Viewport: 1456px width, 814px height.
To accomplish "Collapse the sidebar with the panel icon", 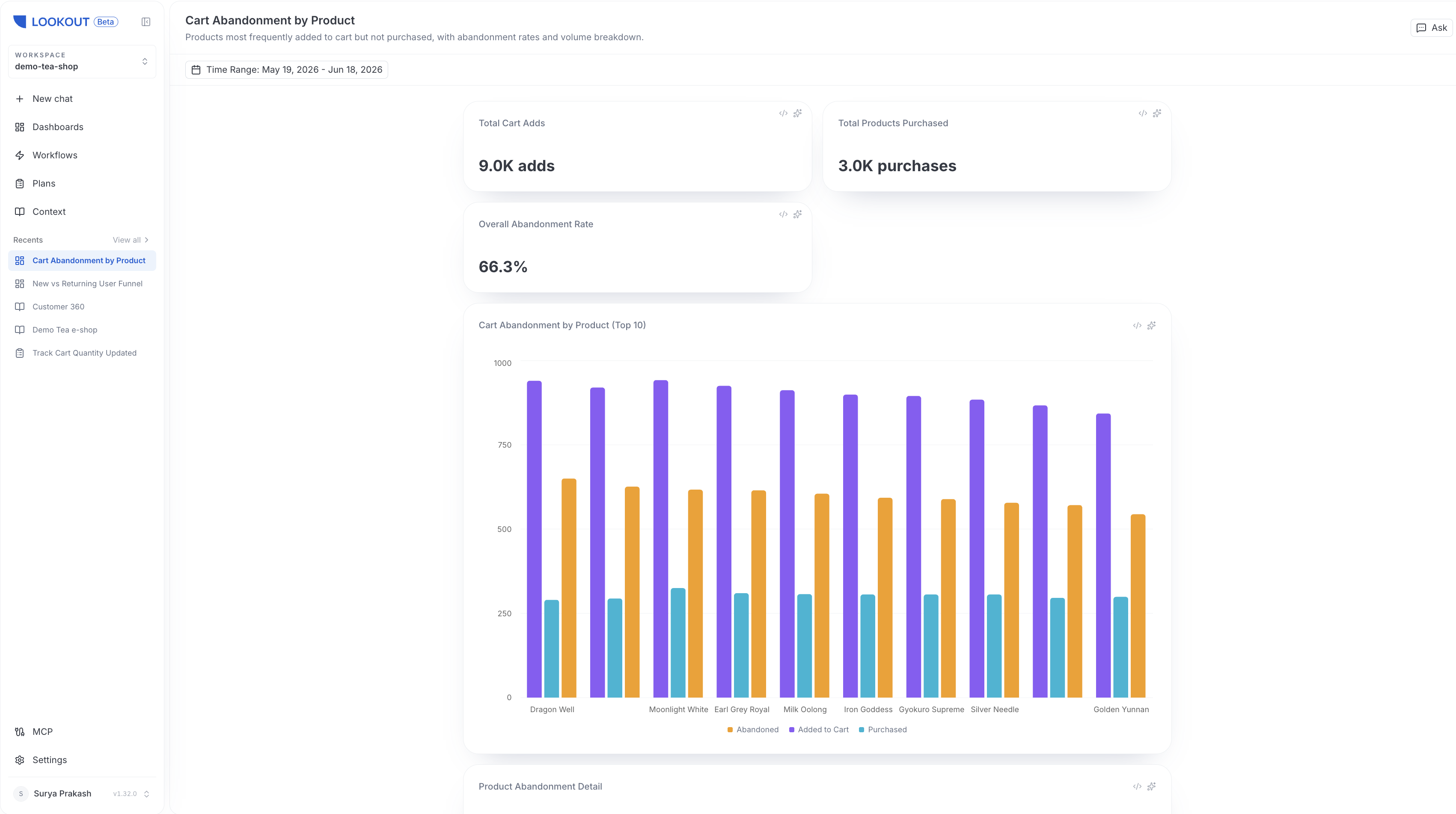I will coord(146,22).
